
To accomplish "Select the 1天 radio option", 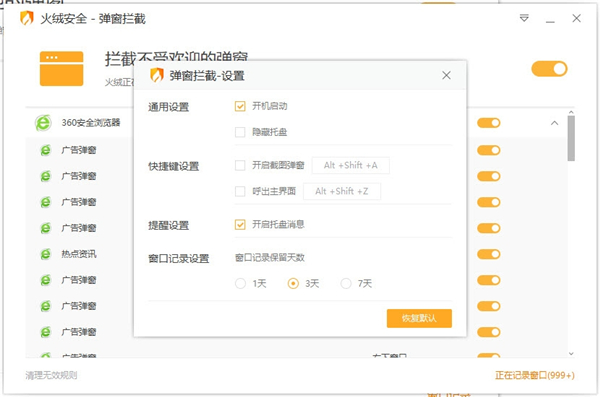I will pyautogui.click(x=240, y=284).
